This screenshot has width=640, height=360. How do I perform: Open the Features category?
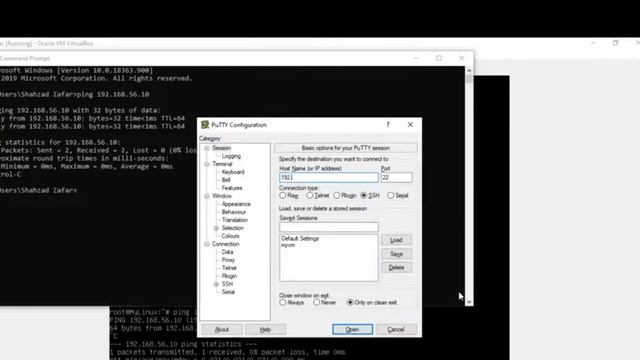[232, 188]
